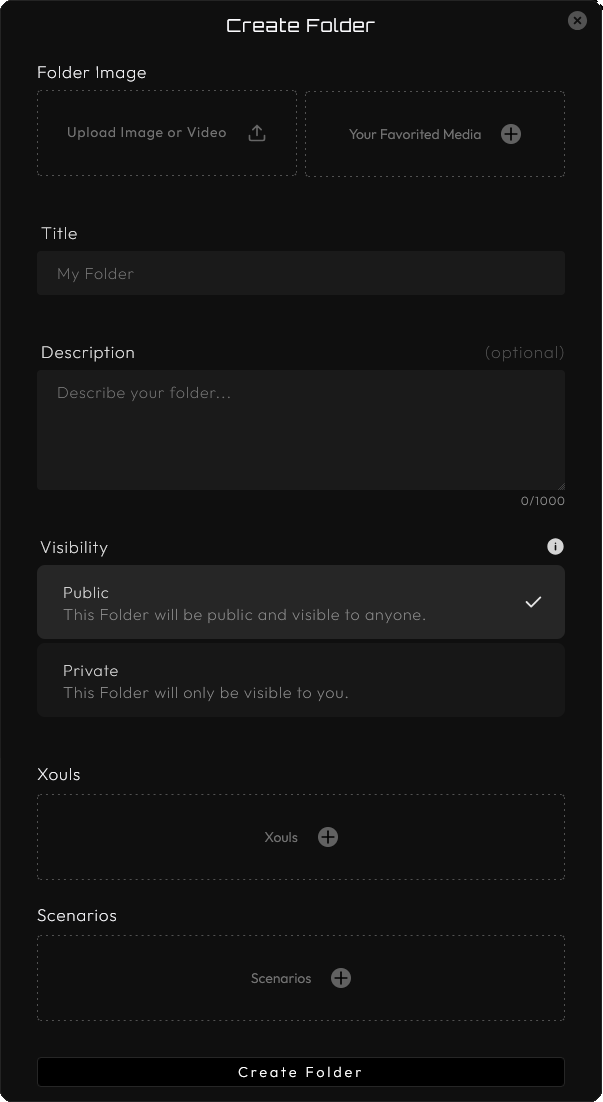Image resolution: width=603 pixels, height=1102 pixels.
Task: Click the Create Folder button
Action: pos(300,1072)
